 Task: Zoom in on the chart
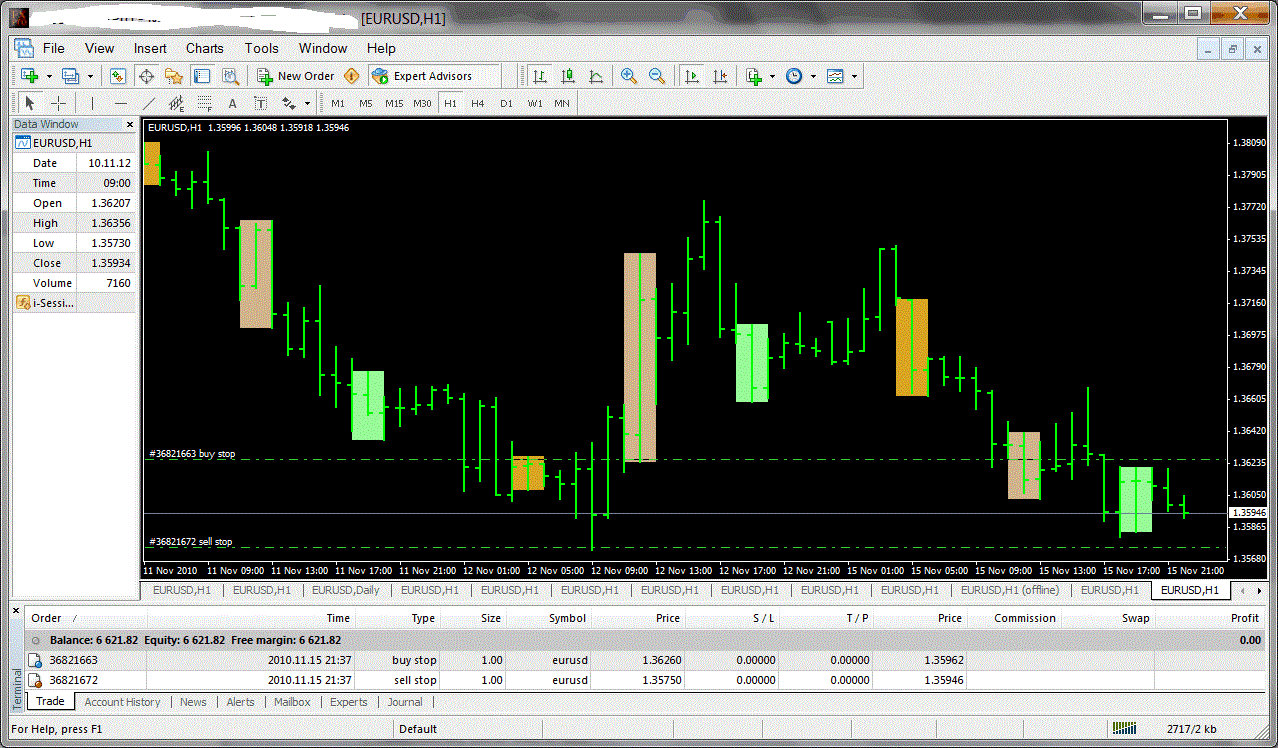pyautogui.click(x=629, y=76)
